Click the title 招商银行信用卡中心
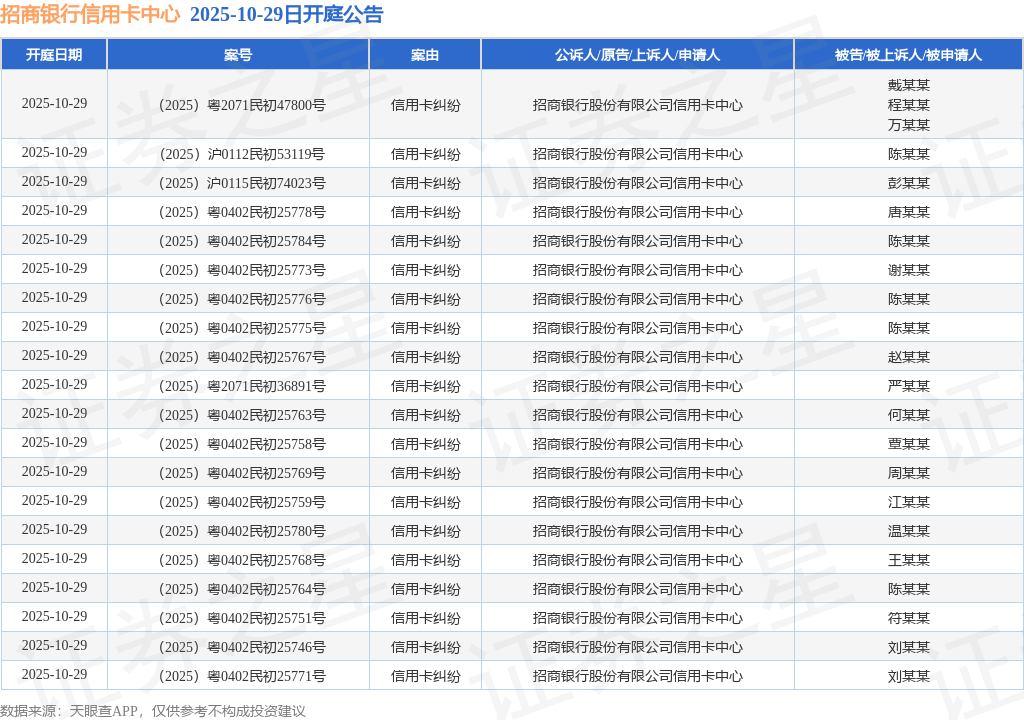 (90, 14)
